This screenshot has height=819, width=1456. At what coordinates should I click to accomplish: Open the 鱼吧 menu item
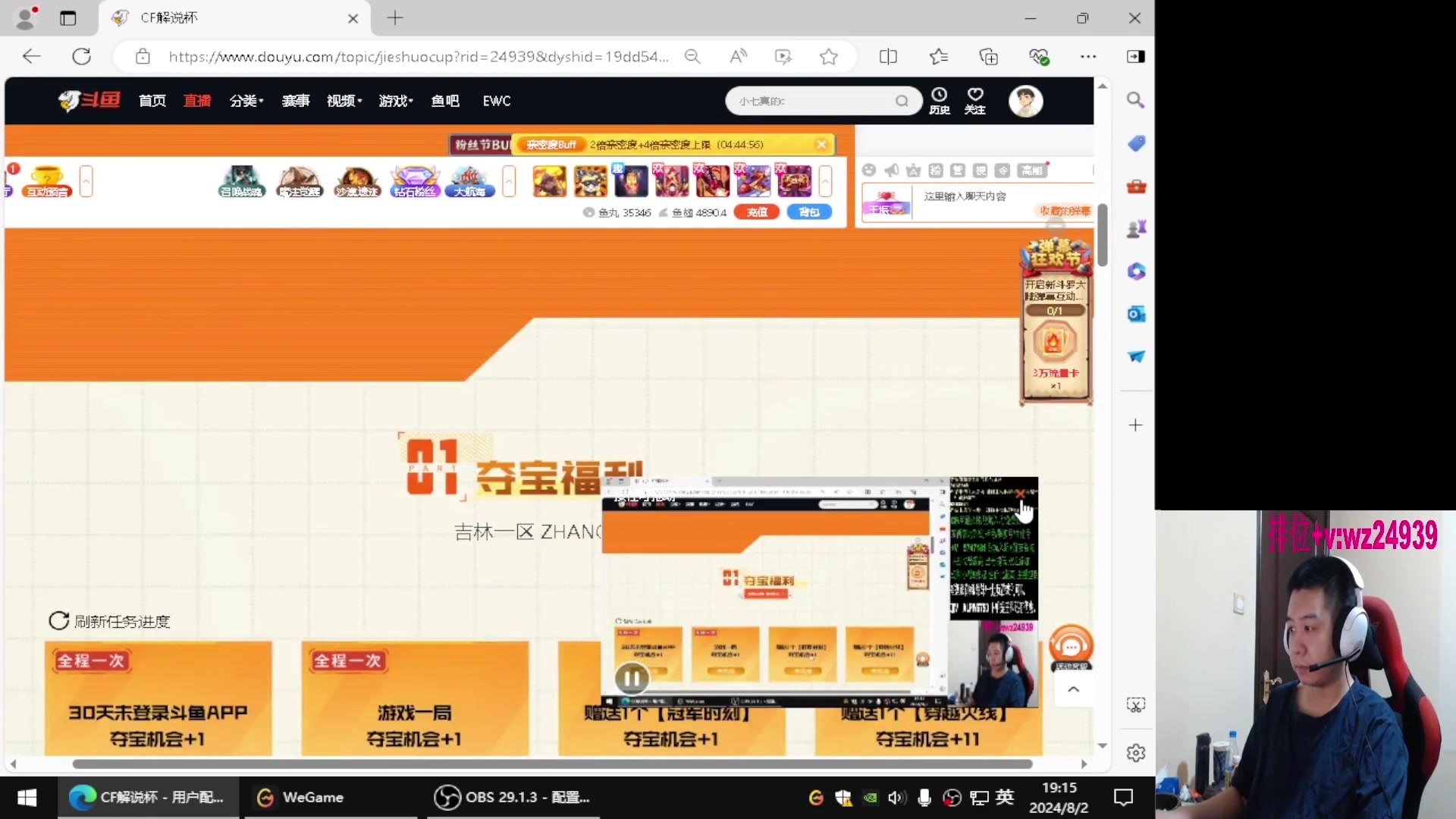pyautogui.click(x=445, y=101)
